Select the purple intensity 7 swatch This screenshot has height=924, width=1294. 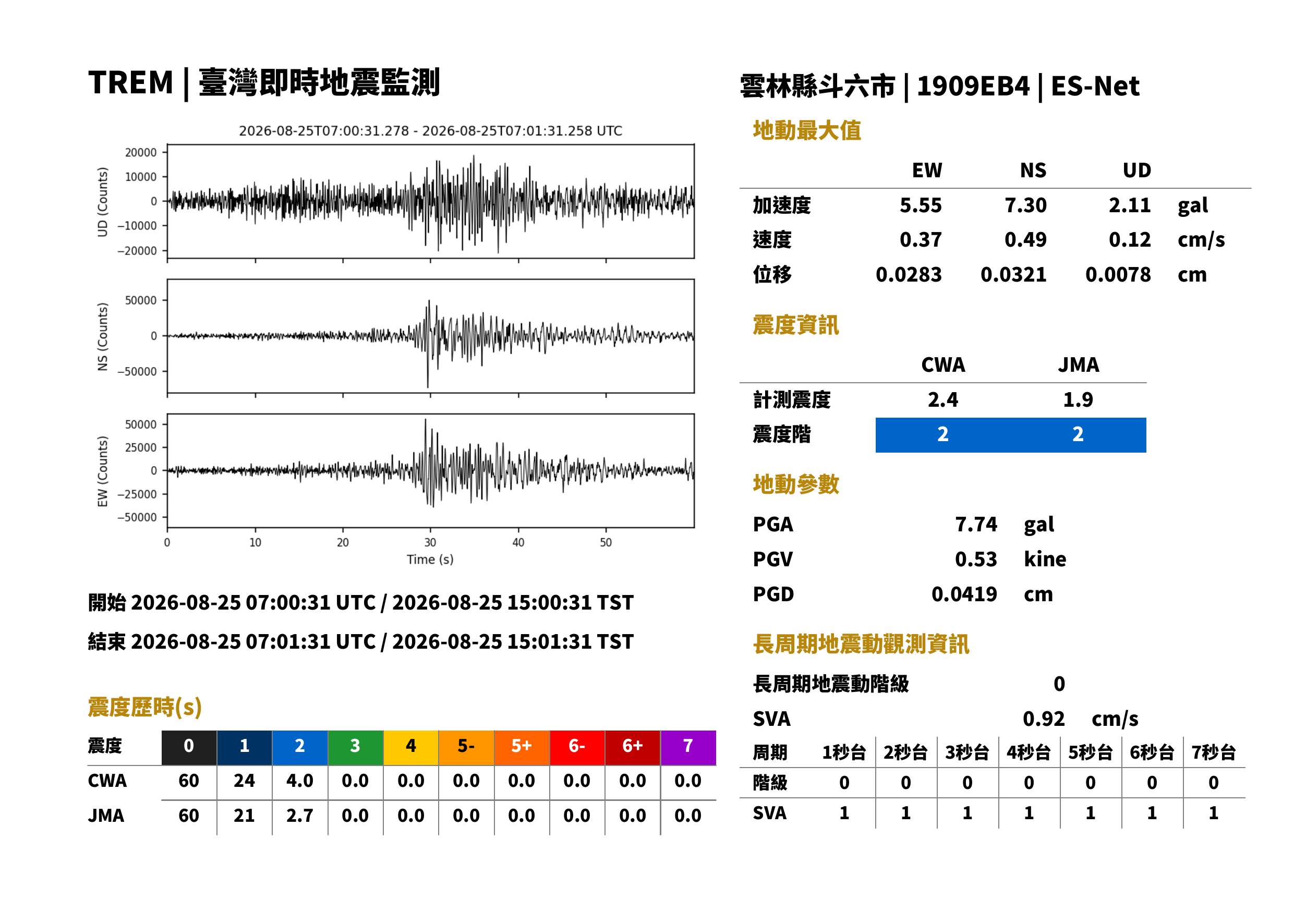click(688, 748)
